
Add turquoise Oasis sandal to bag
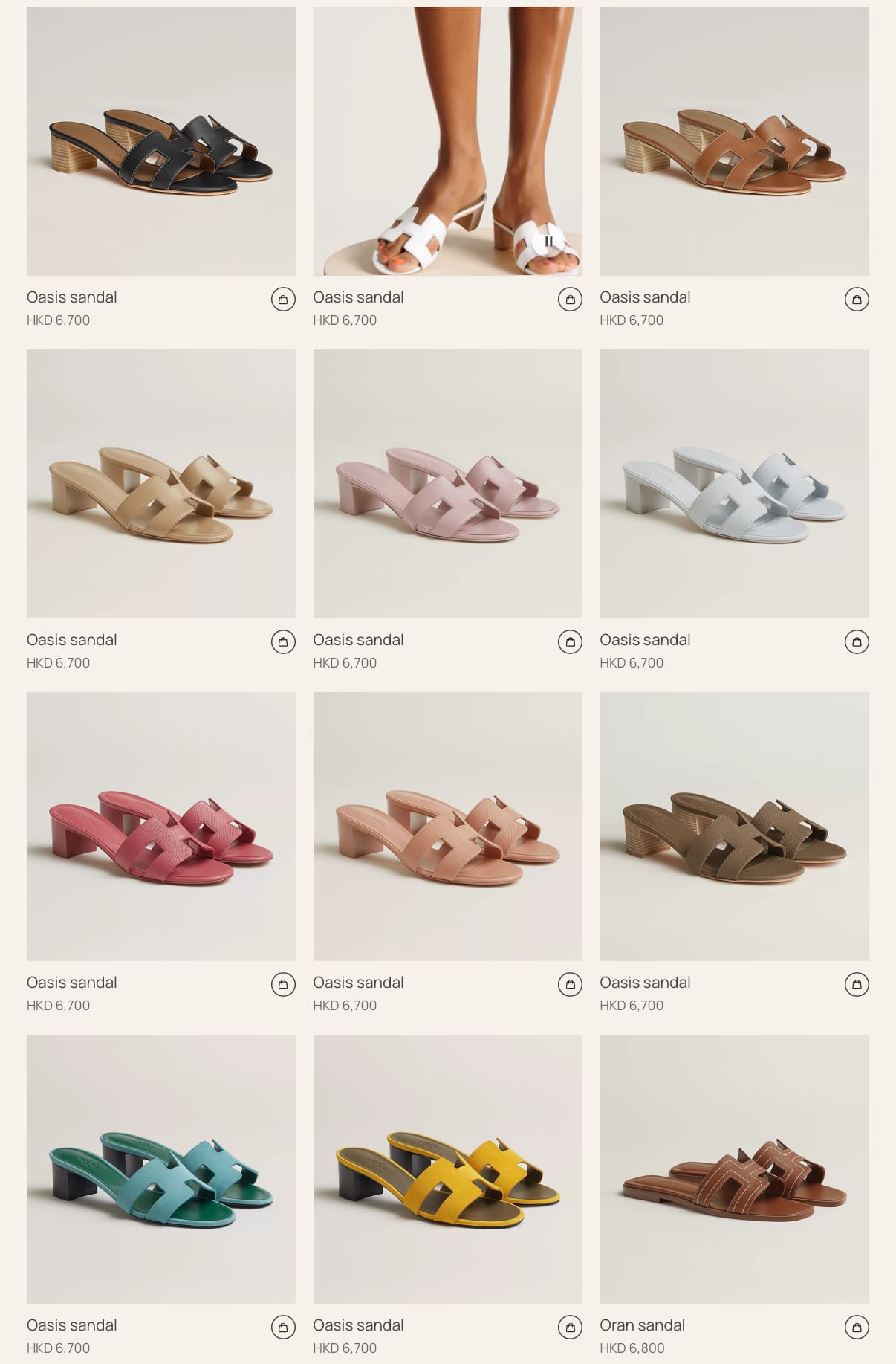(x=283, y=1328)
